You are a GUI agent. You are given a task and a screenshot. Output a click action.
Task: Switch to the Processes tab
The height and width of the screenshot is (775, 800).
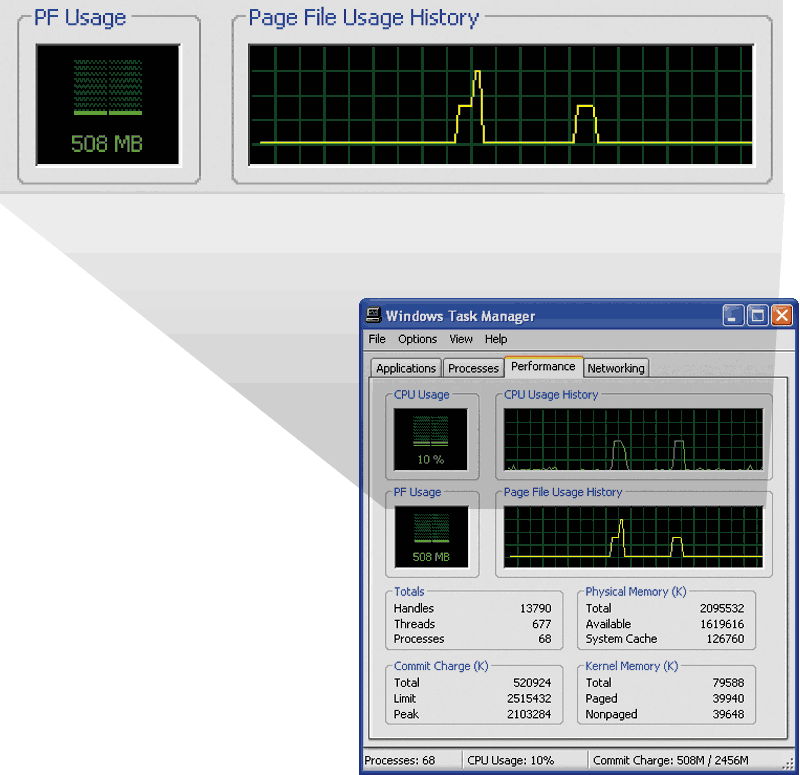[x=472, y=367]
